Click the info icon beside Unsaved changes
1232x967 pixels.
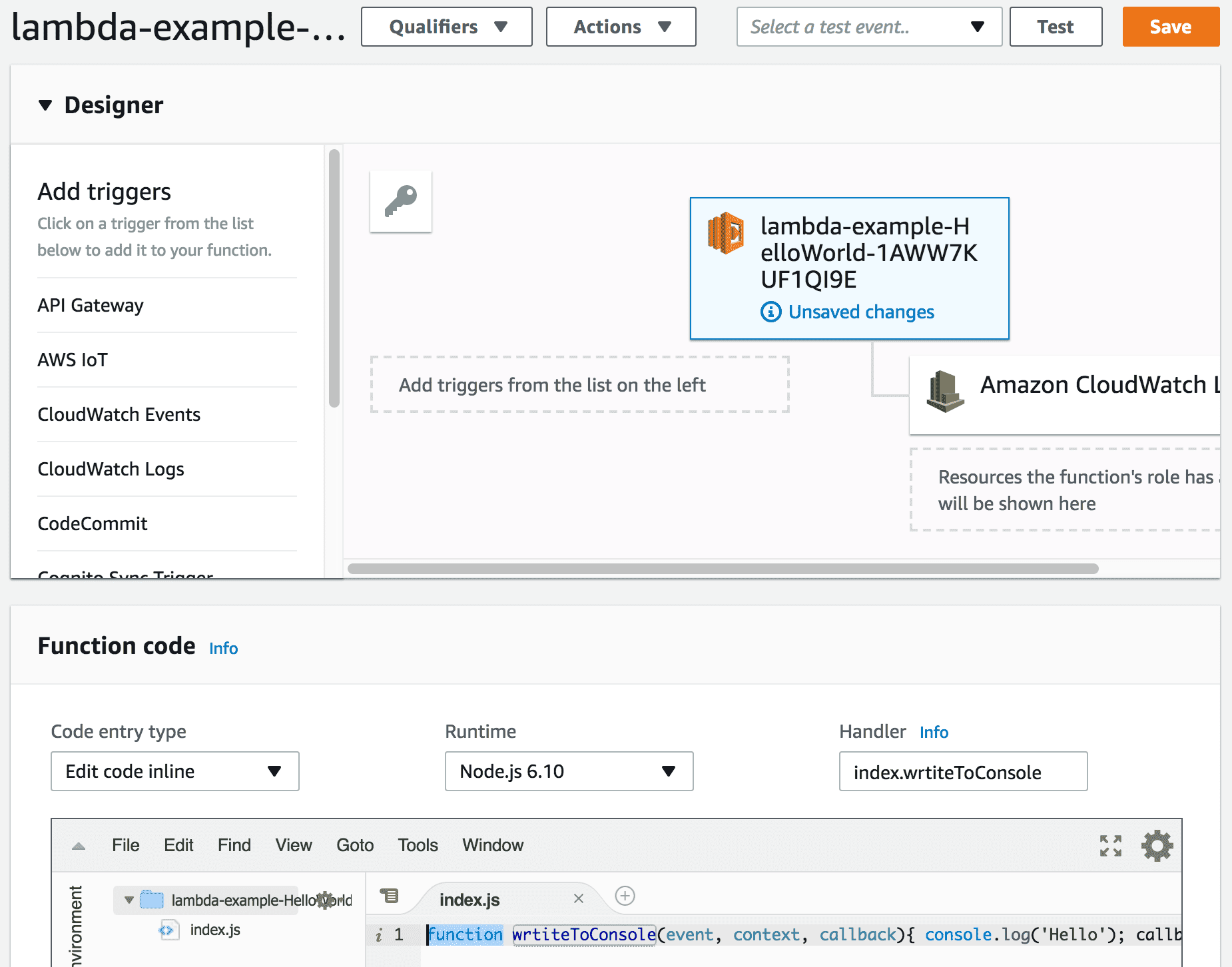(x=770, y=312)
